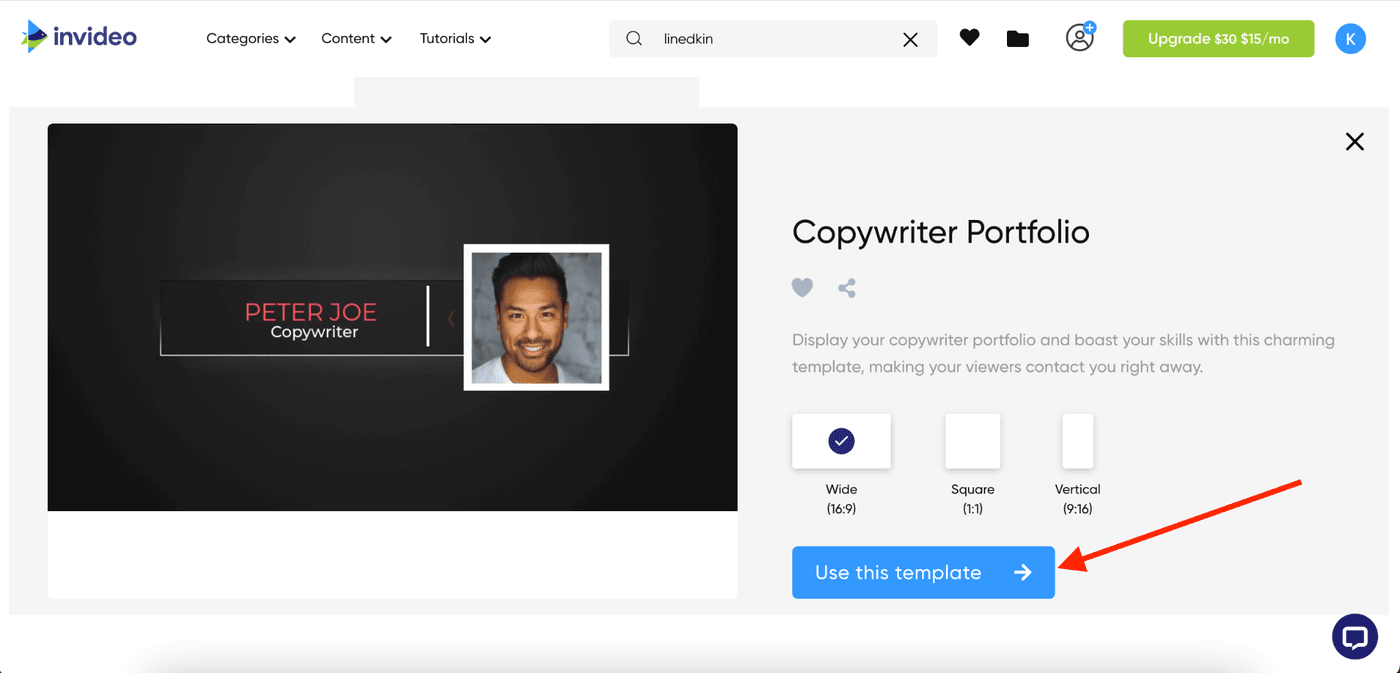Clear the search field text
The height and width of the screenshot is (673, 1400).
click(910, 39)
